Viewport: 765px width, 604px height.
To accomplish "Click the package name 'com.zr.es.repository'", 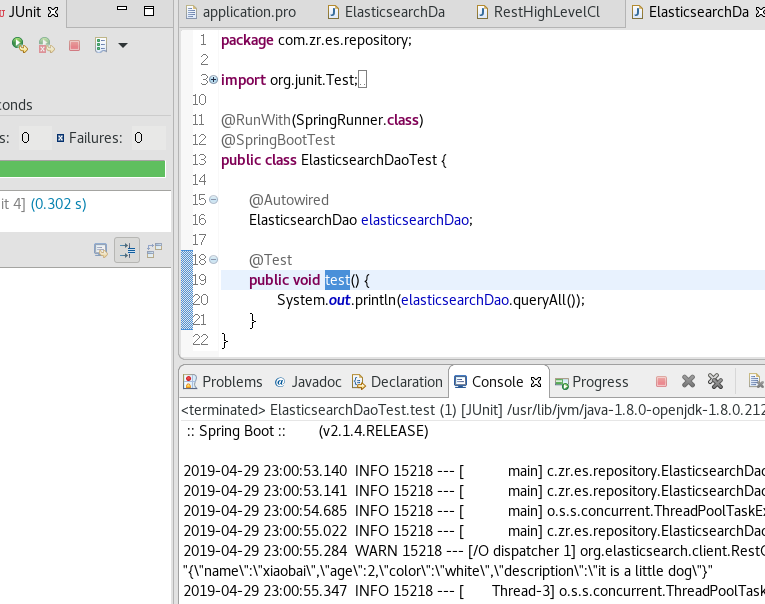I will 343,40.
